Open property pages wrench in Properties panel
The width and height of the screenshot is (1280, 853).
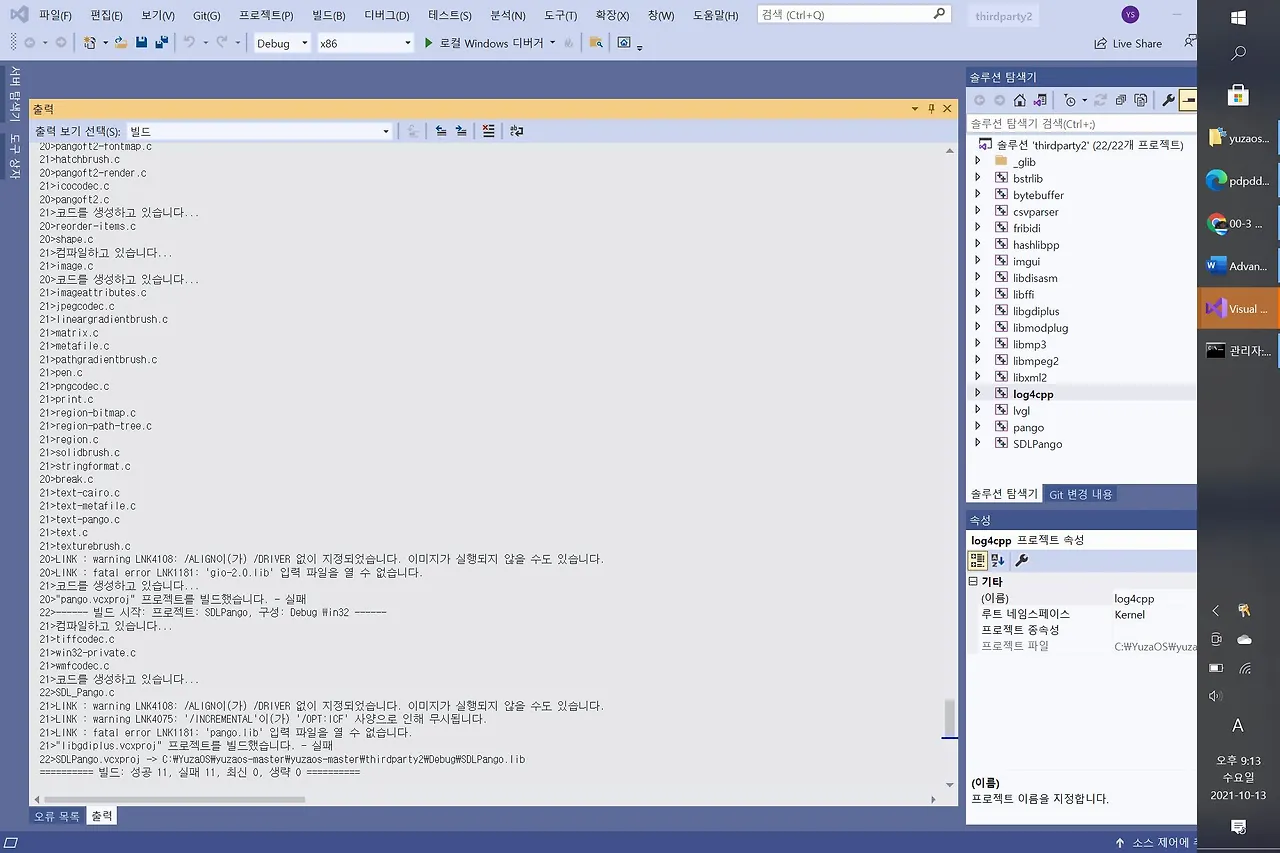click(x=1021, y=560)
